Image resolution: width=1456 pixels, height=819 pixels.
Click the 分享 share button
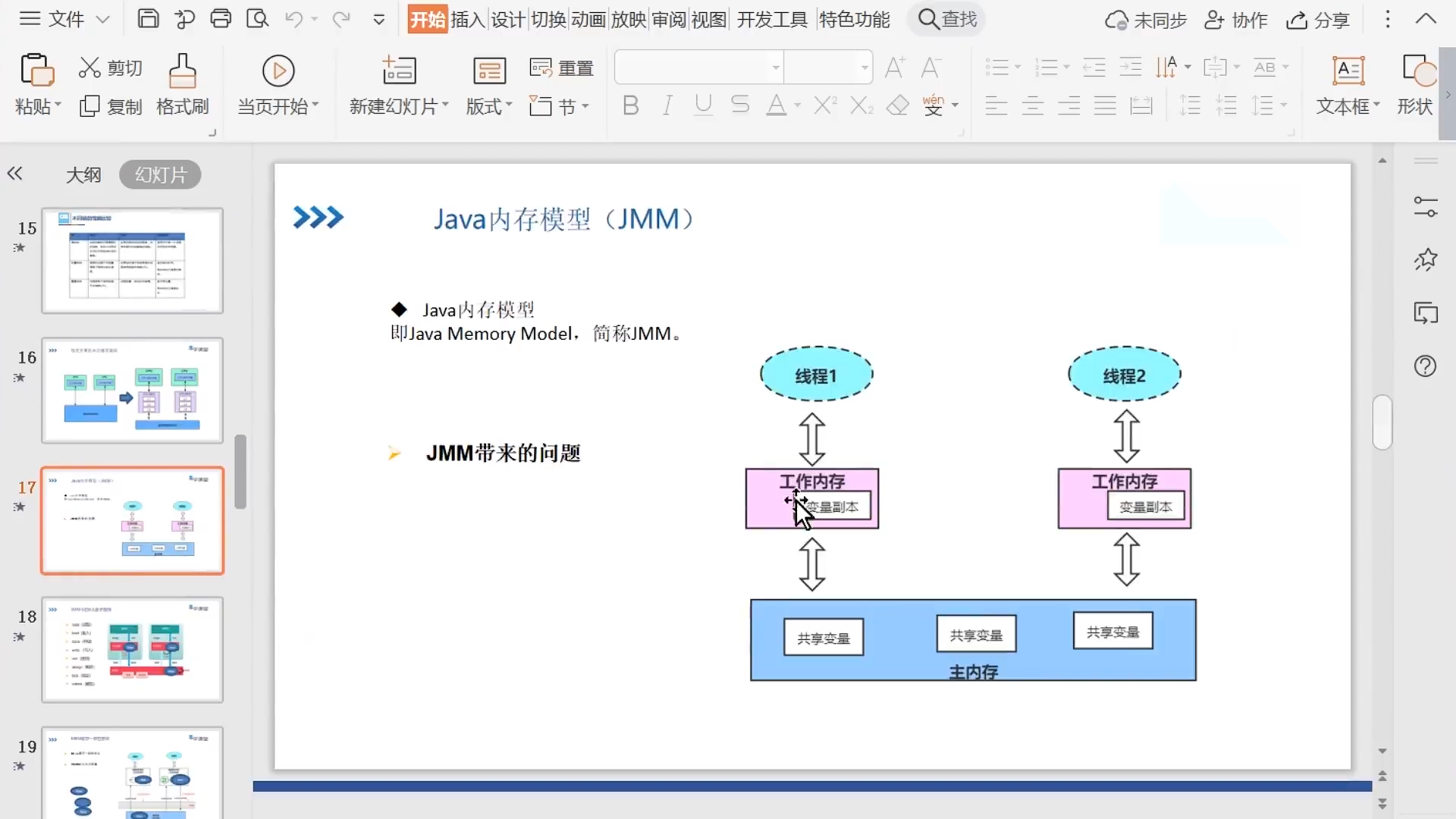coord(1319,20)
